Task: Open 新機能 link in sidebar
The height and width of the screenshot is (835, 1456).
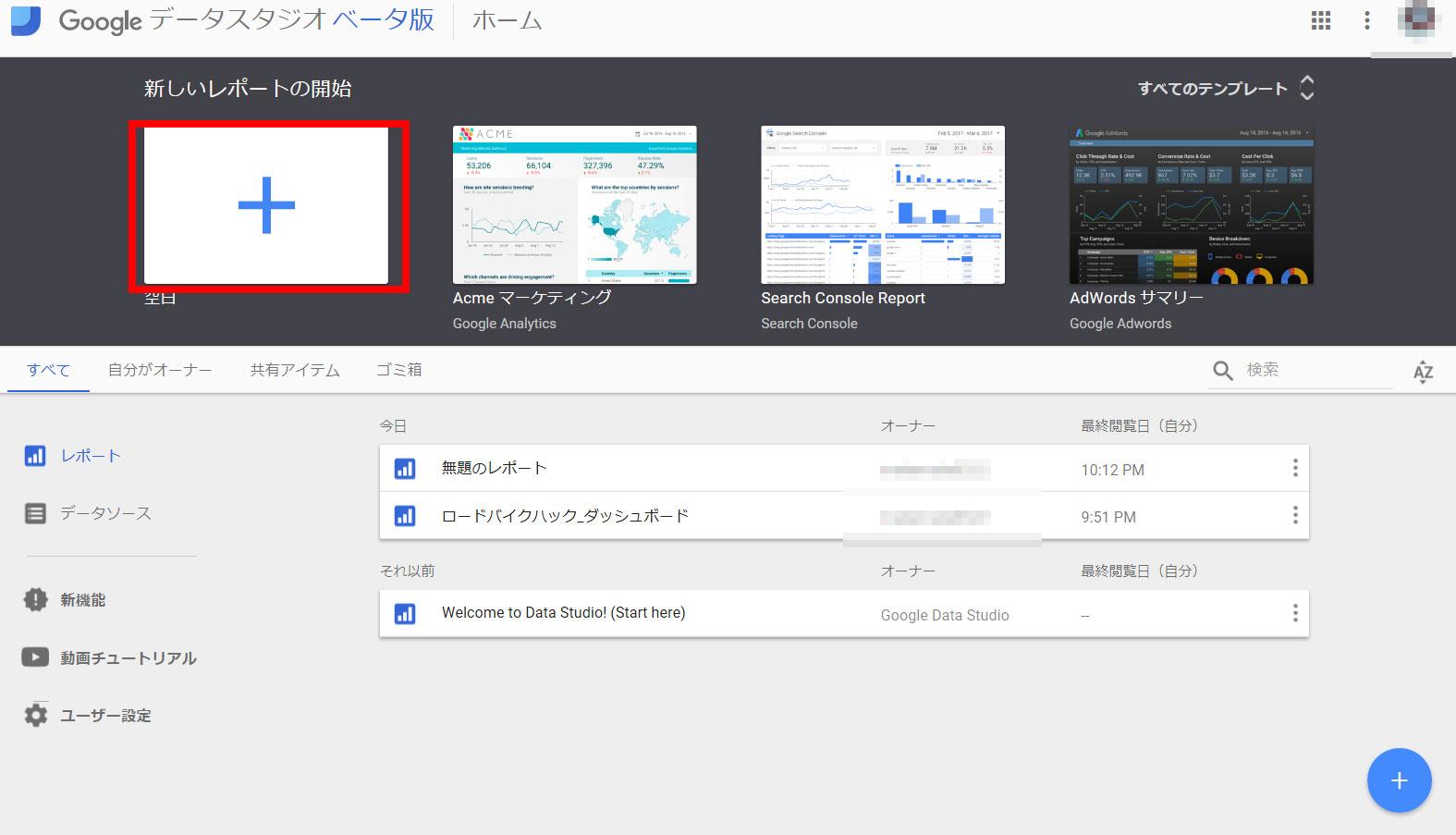Action: 83,600
